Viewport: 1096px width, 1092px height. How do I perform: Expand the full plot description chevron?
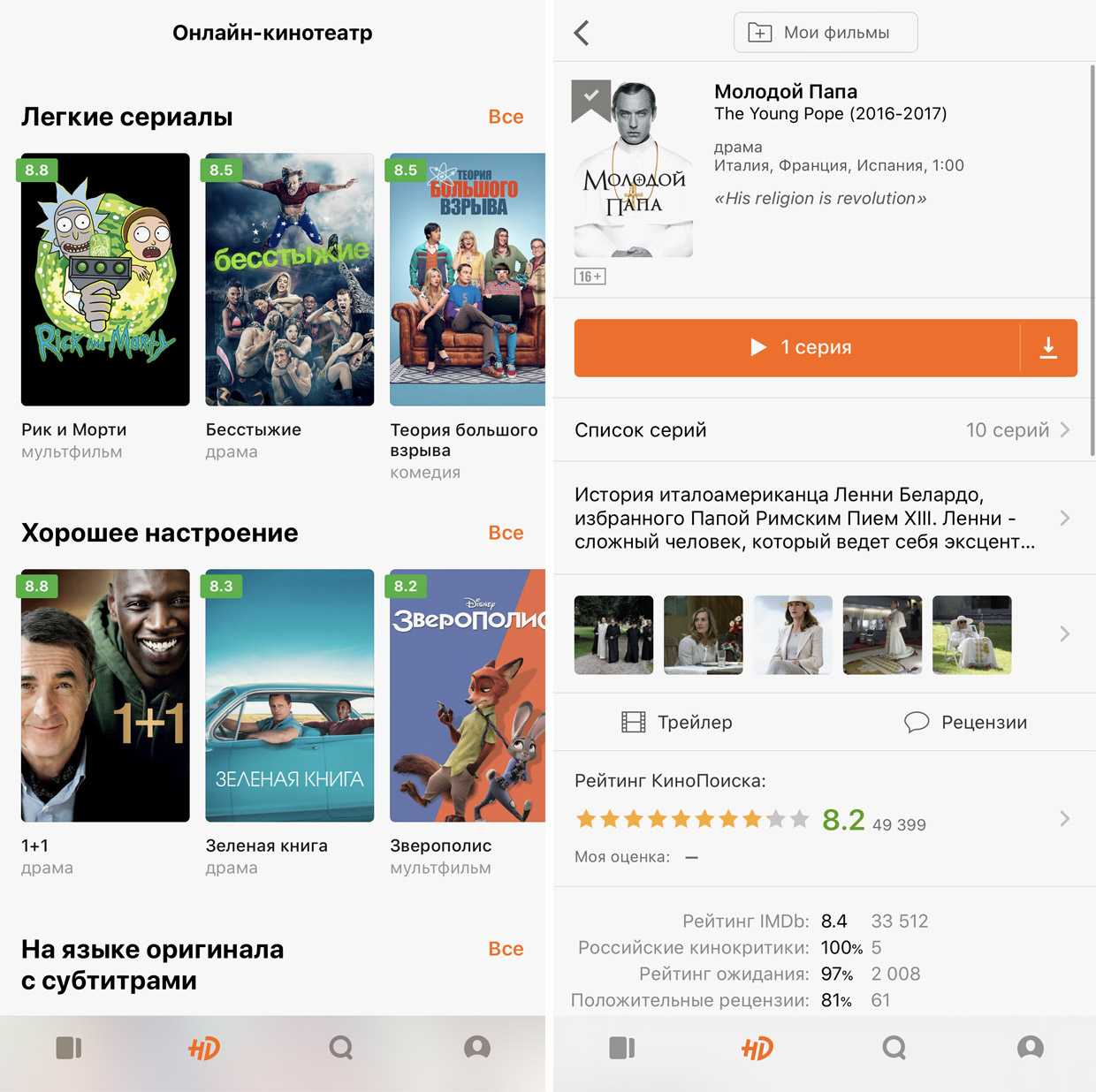tap(1064, 518)
